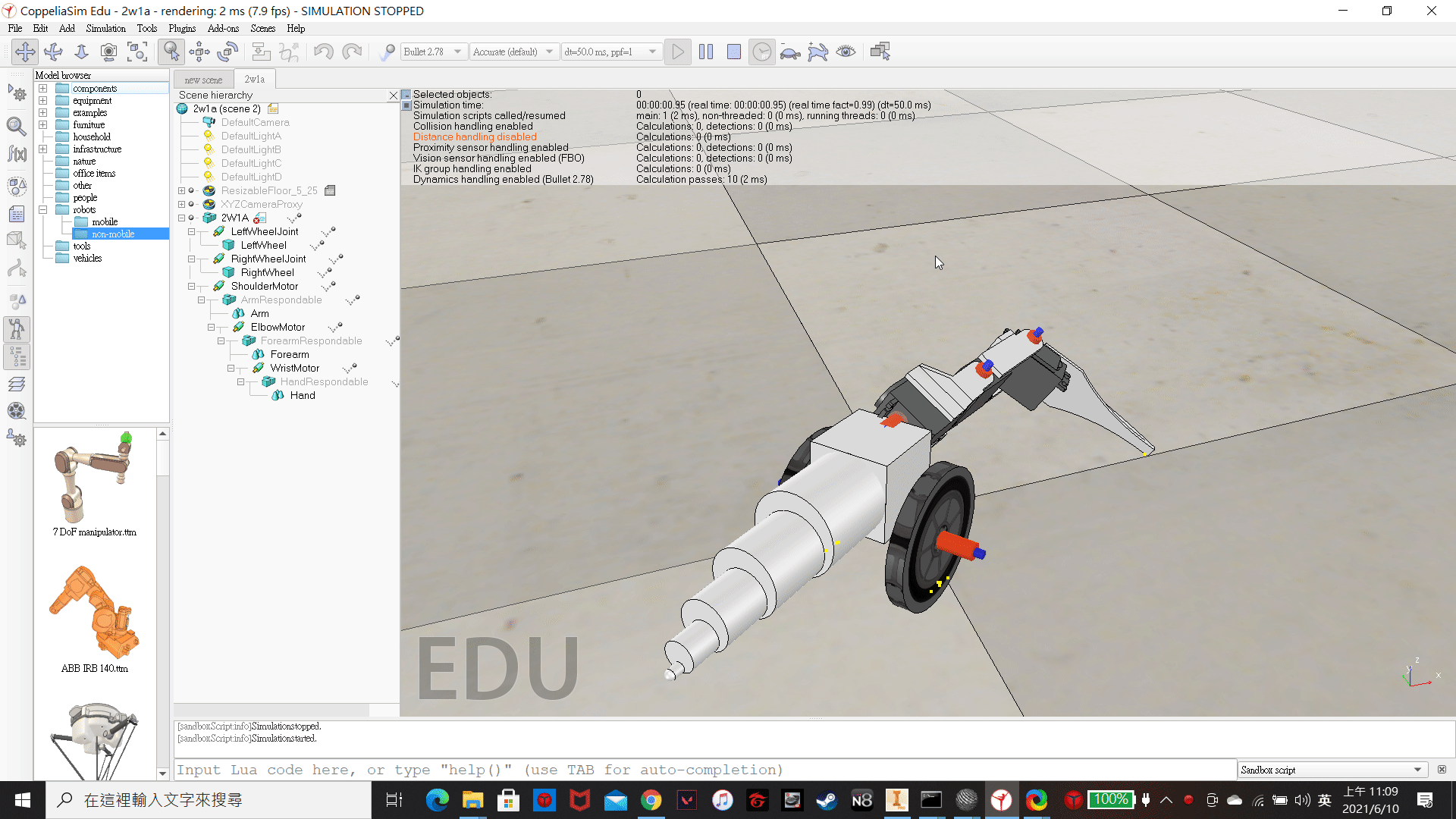This screenshot has height=819, width=1456.
Task: Select the camera pan tool
Action: 25,52
